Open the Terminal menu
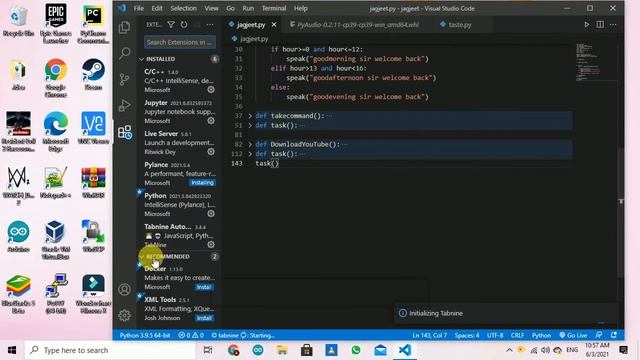640x360 pixels. coord(273,8)
